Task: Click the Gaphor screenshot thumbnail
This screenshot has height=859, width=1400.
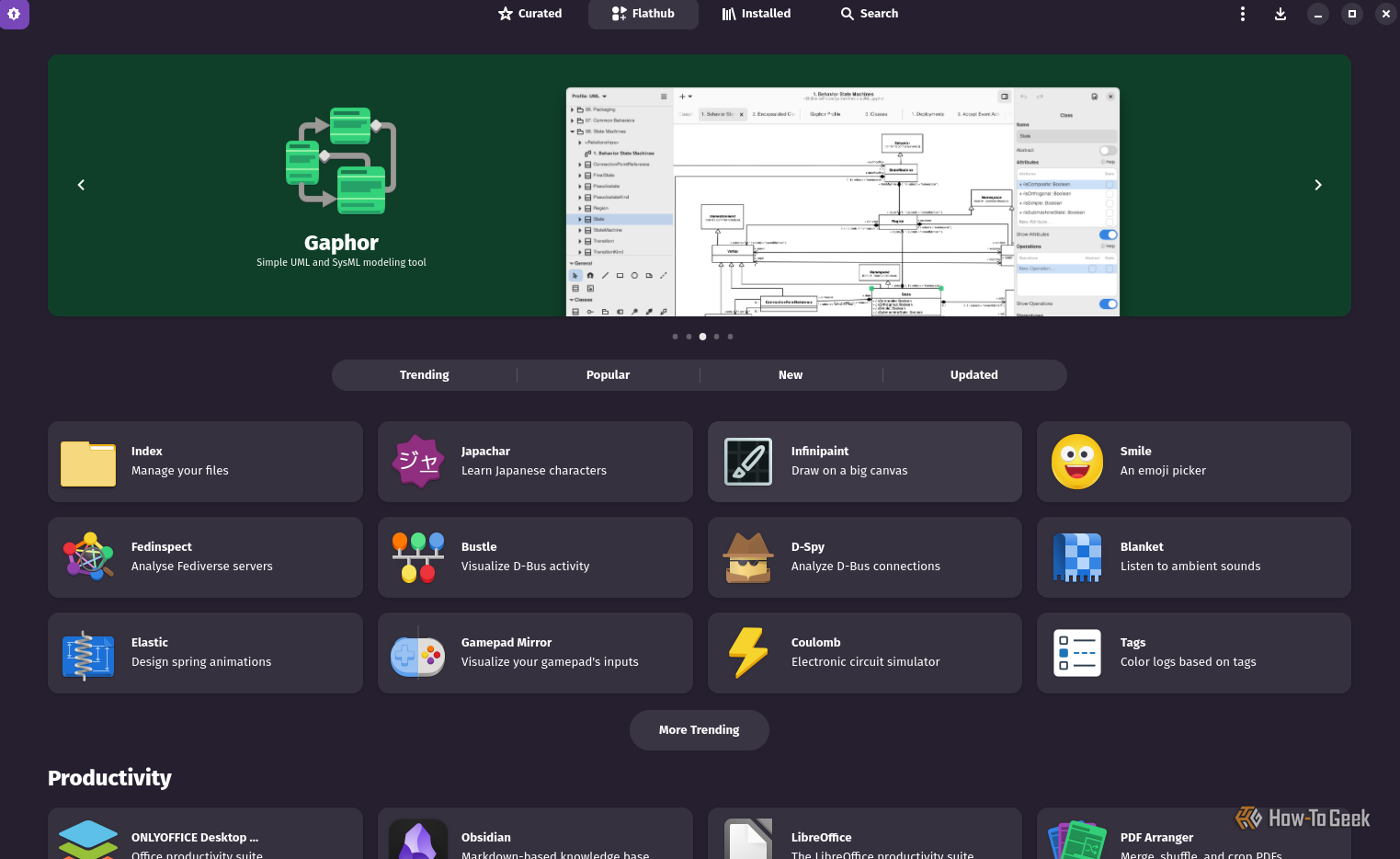Action: click(x=842, y=202)
